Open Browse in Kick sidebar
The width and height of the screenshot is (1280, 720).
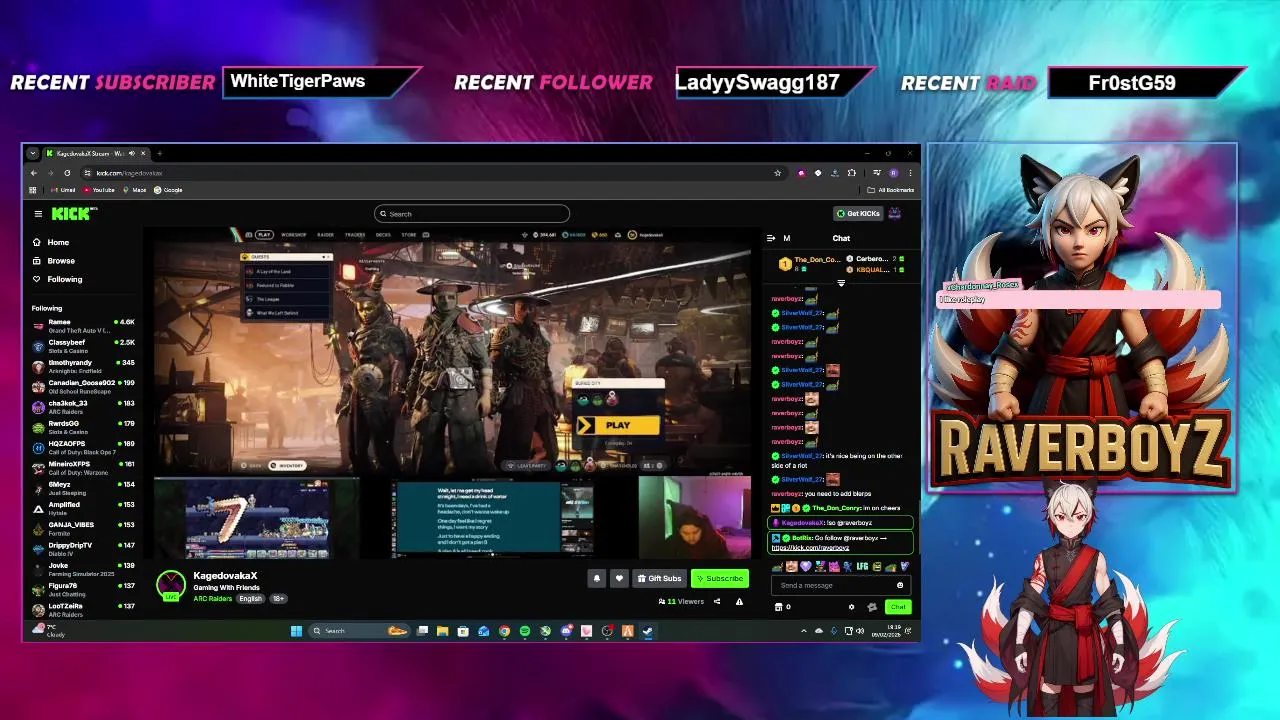(x=54, y=261)
